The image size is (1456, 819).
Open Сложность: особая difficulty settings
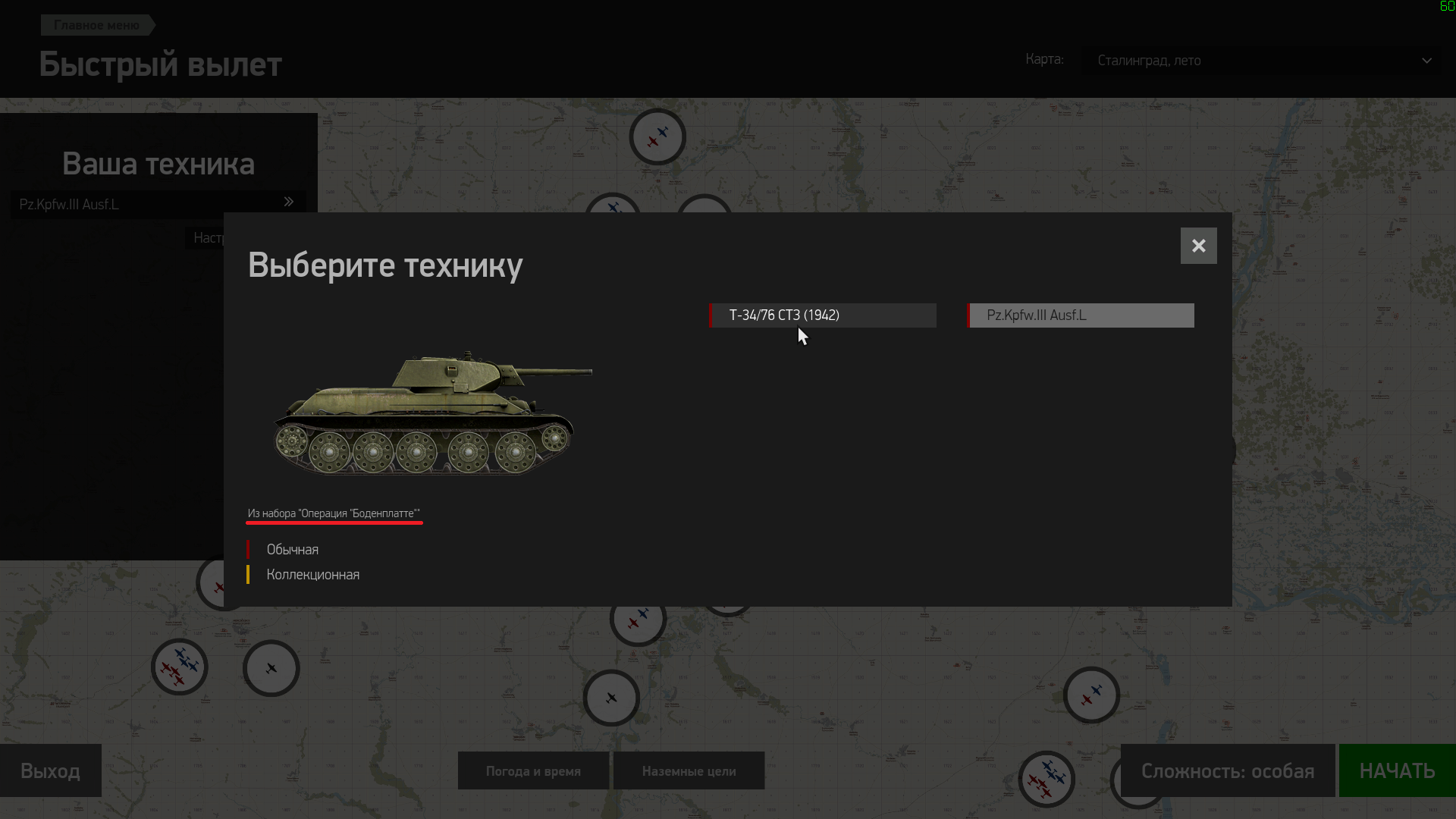click(x=1228, y=770)
